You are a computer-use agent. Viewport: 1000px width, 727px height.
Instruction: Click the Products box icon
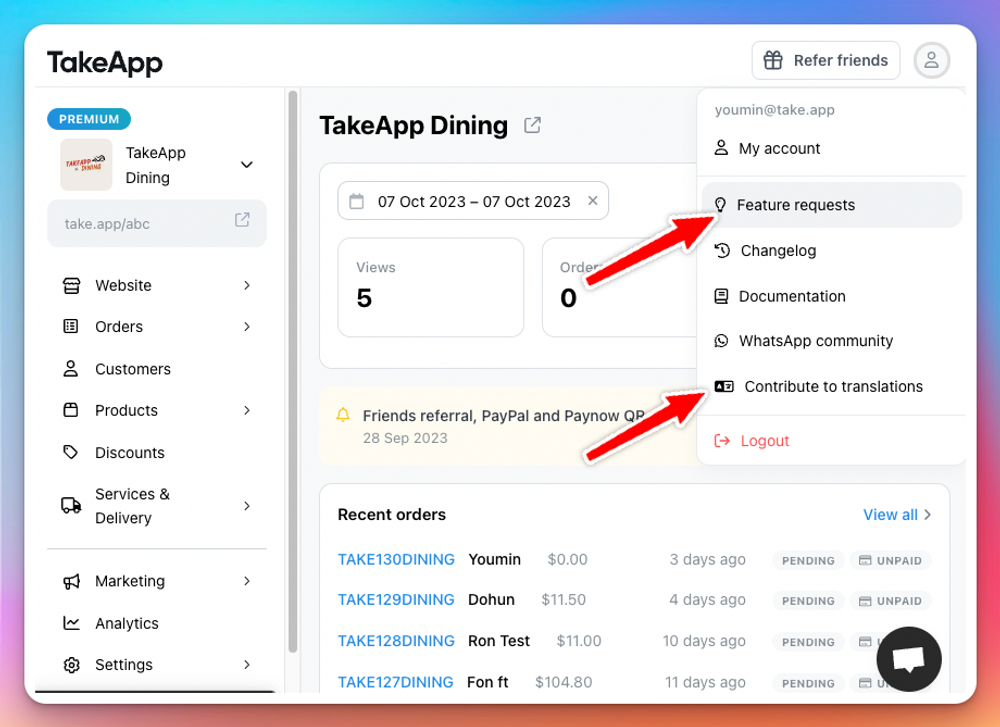[x=71, y=410]
